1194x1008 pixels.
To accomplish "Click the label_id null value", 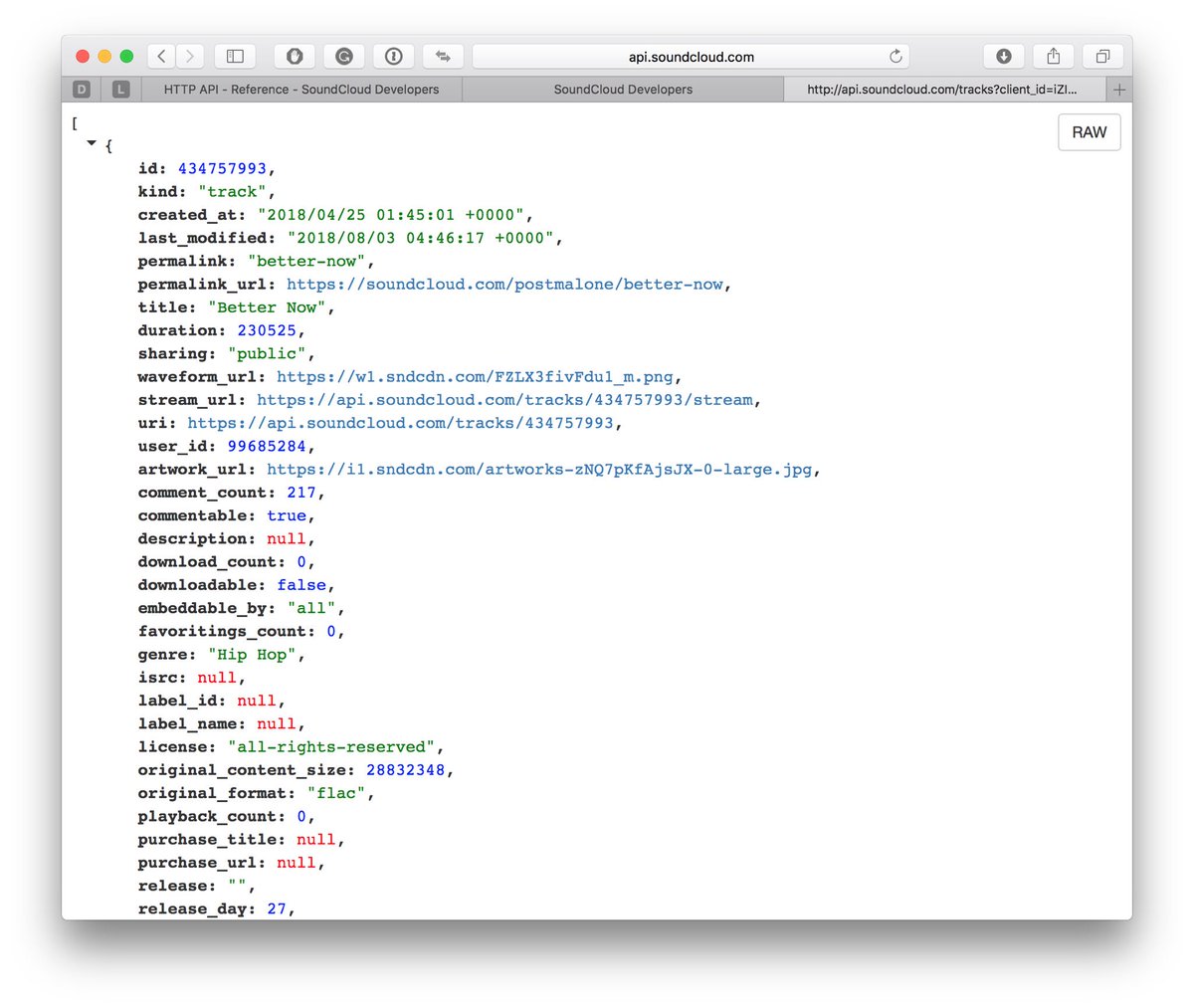I will pyautogui.click(x=257, y=702).
